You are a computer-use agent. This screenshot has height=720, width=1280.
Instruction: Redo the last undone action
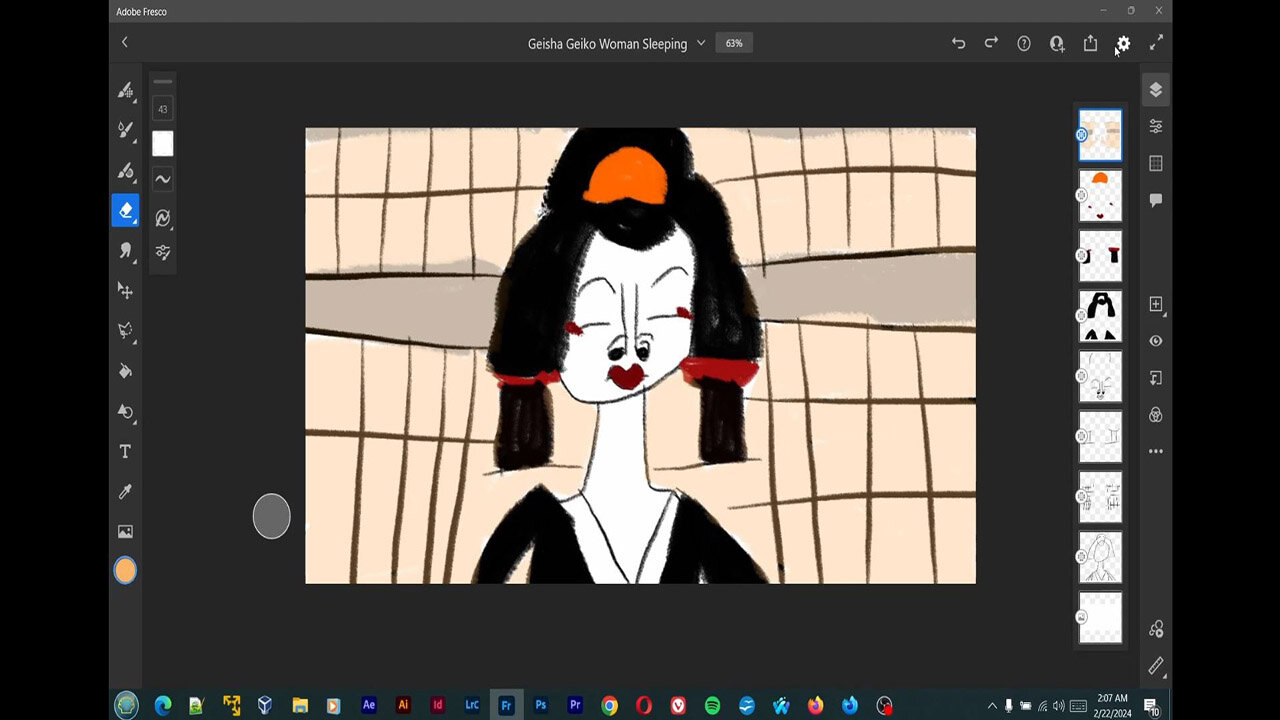click(991, 43)
